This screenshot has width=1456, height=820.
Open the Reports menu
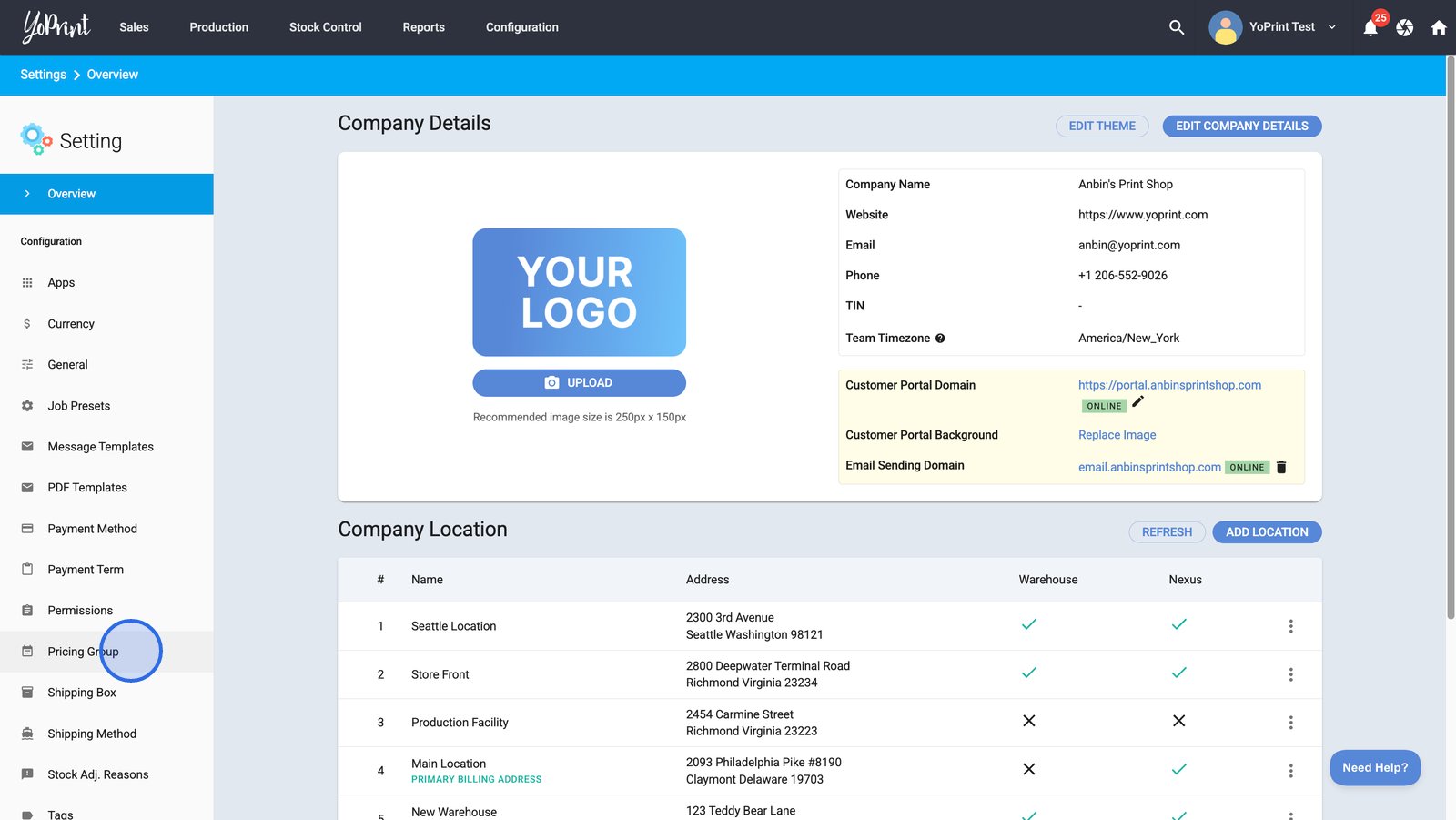[x=423, y=27]
